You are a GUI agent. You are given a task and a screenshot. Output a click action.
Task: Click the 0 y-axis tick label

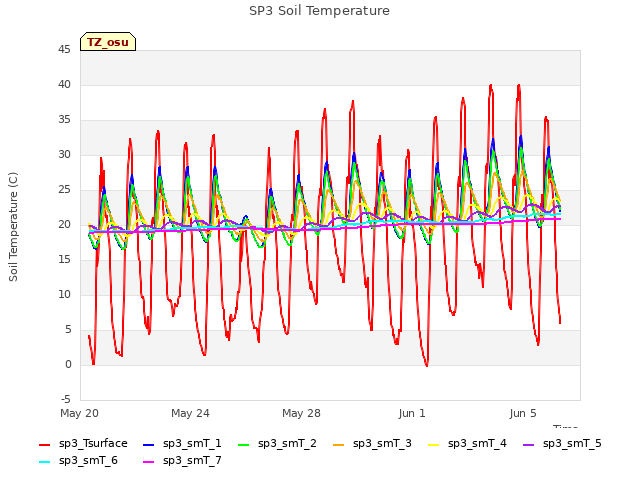68,364
